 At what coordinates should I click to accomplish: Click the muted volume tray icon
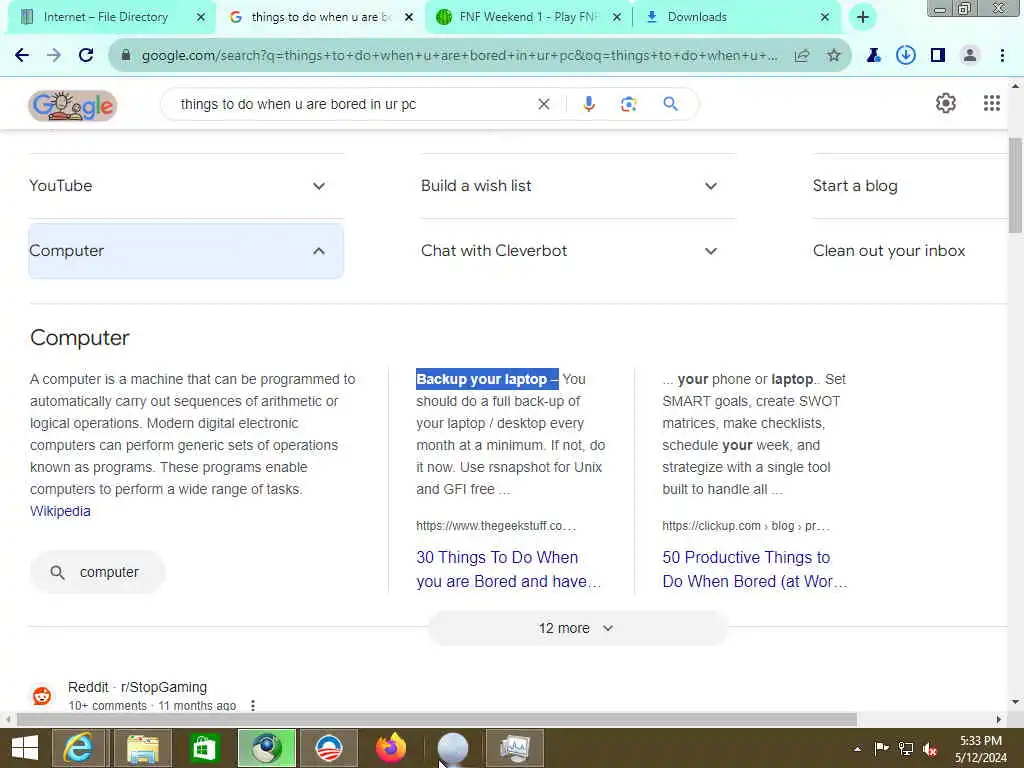[930, 748]
